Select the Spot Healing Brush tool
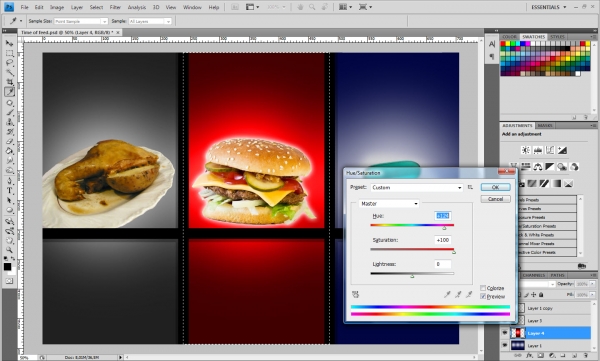 pos(9,103)
